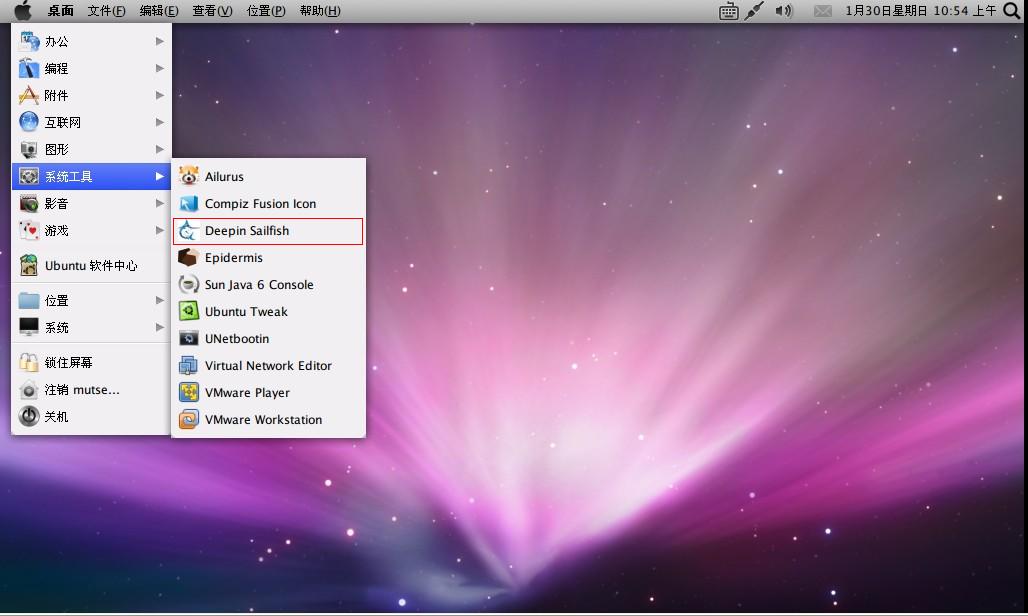Launch VMware Workstation by its label

(264, 419)
